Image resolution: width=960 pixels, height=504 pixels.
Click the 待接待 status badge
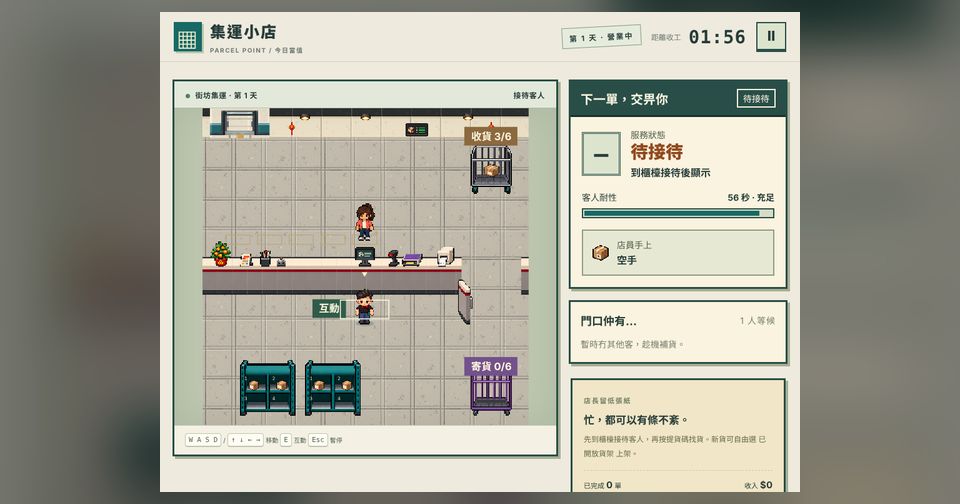(x=756, y=99)
